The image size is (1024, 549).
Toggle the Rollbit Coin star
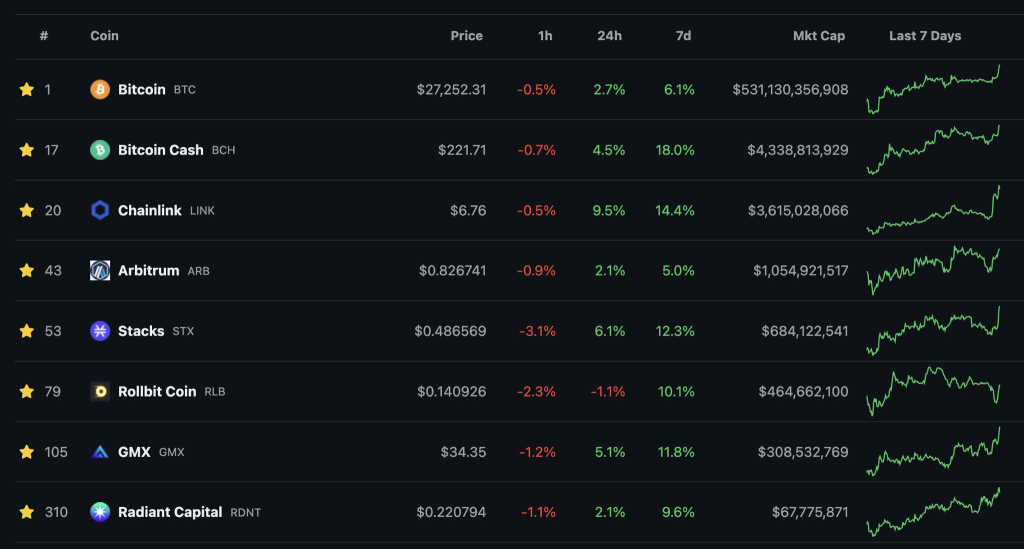[x=27, y=392]
